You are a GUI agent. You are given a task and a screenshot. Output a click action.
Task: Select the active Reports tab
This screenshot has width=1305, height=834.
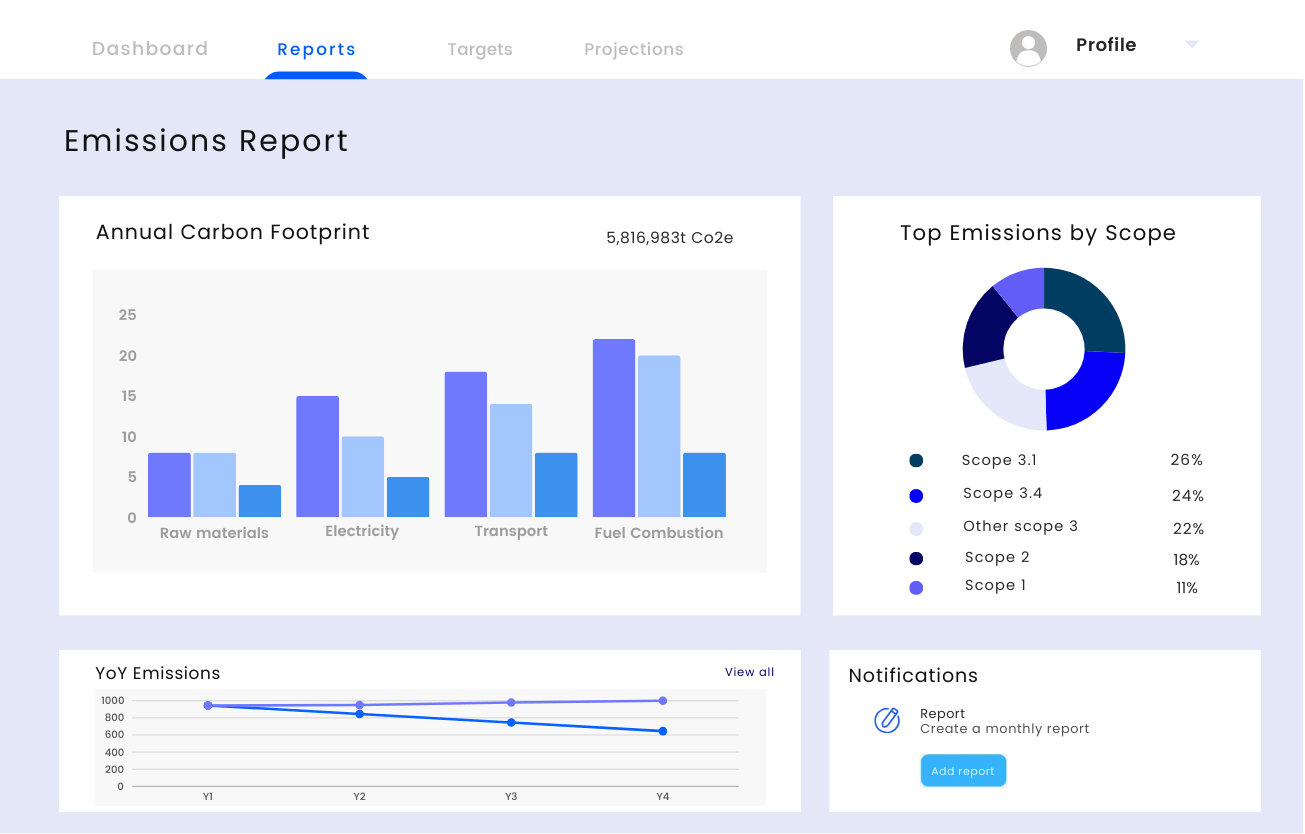pos(316,48)
